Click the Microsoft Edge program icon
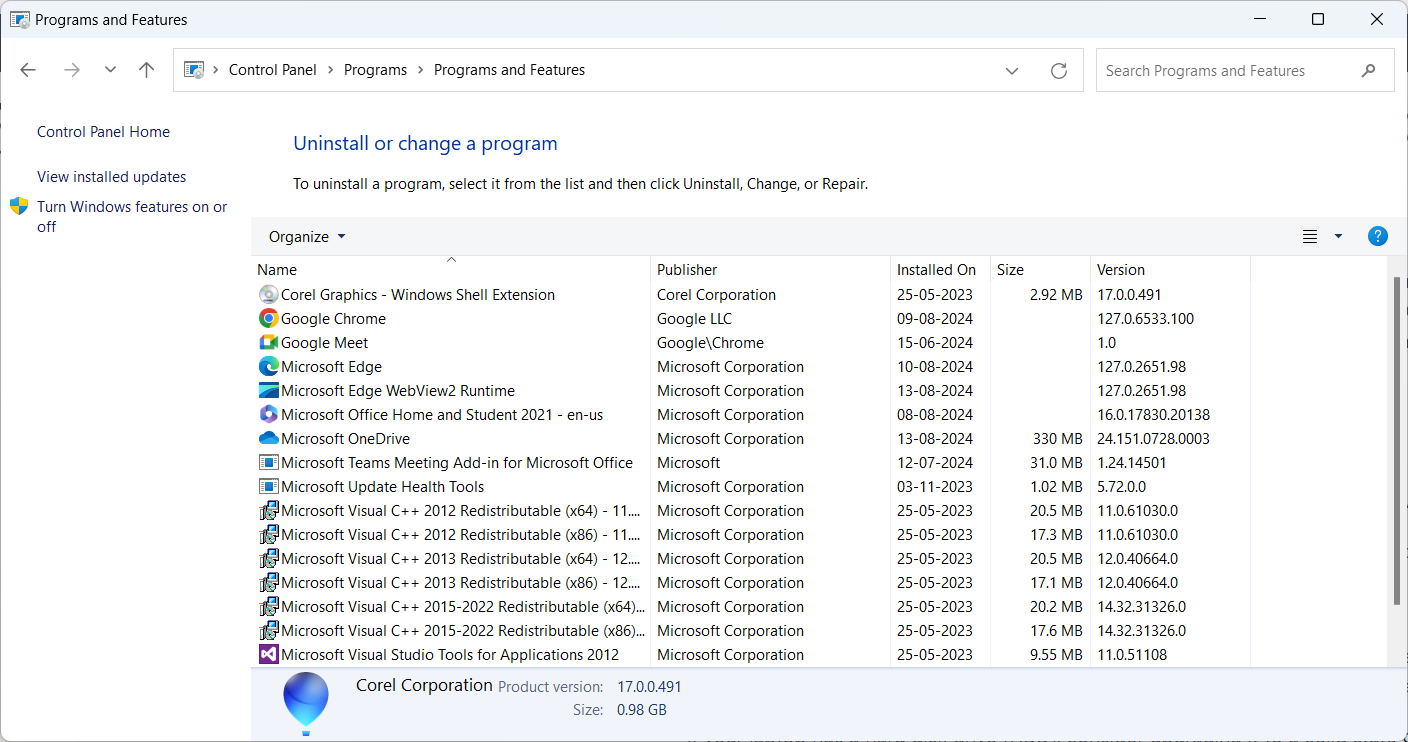 [x=268, y=367]
